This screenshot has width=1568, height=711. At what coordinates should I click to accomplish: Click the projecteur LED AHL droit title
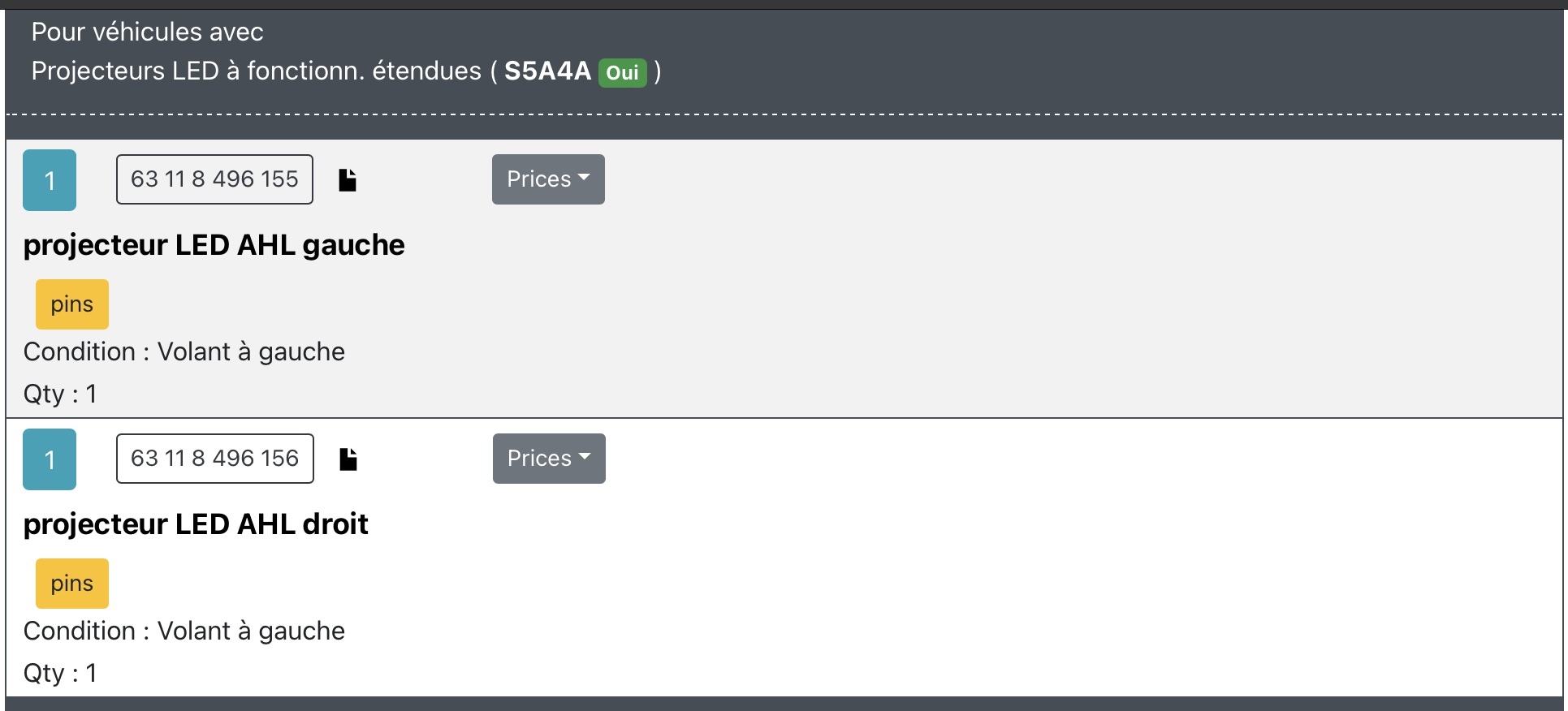(x=196, y=524)
